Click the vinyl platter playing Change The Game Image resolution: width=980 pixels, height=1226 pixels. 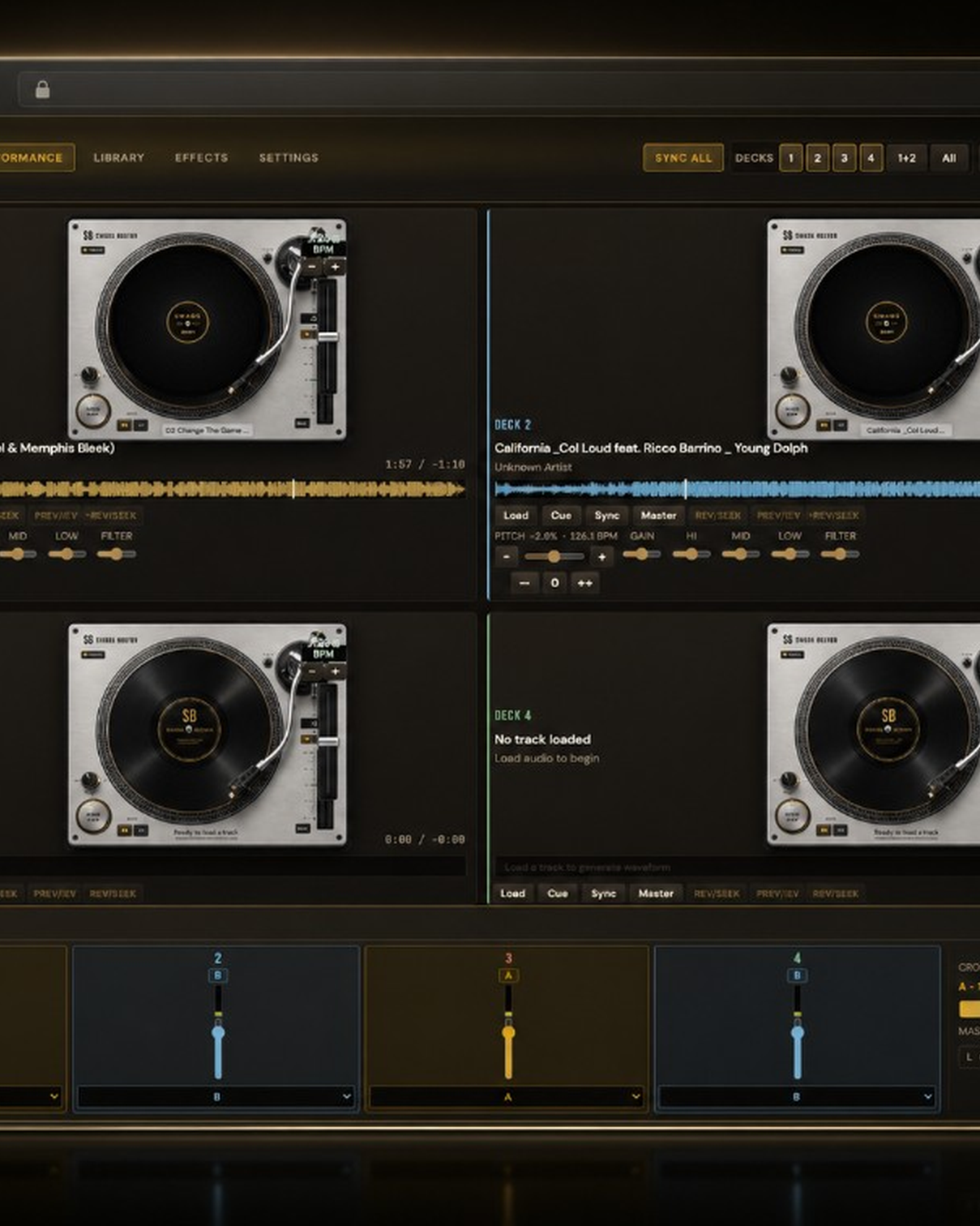(x=188, y=322)
